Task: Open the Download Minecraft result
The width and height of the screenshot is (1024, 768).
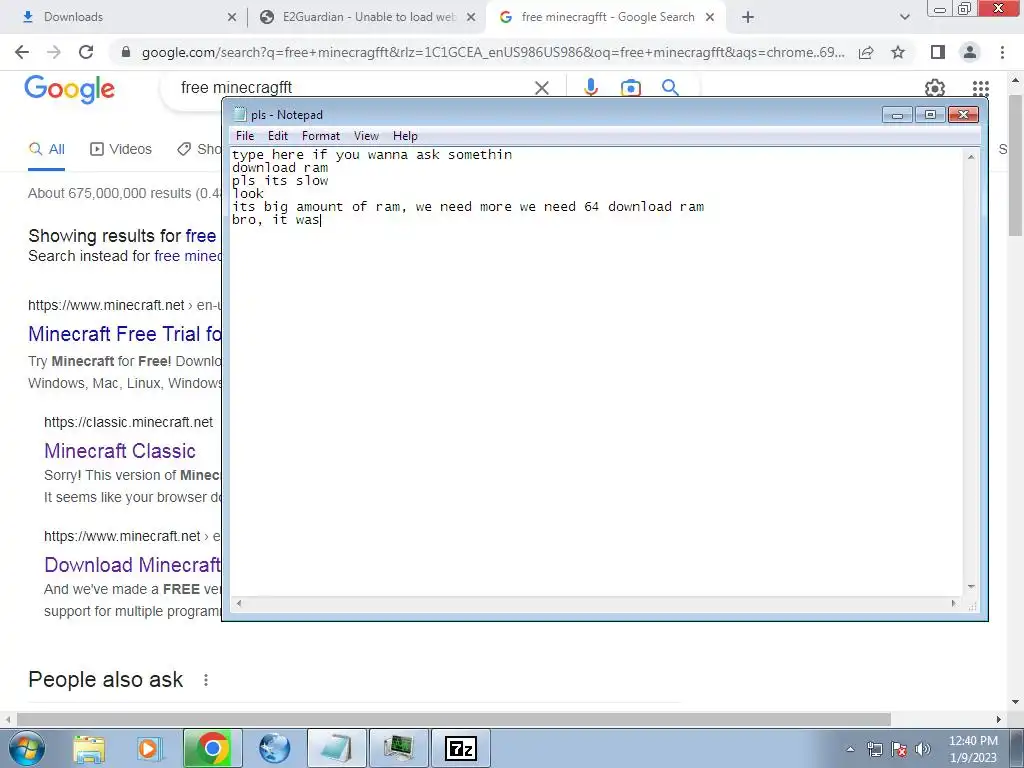Action: click(133, 565)
